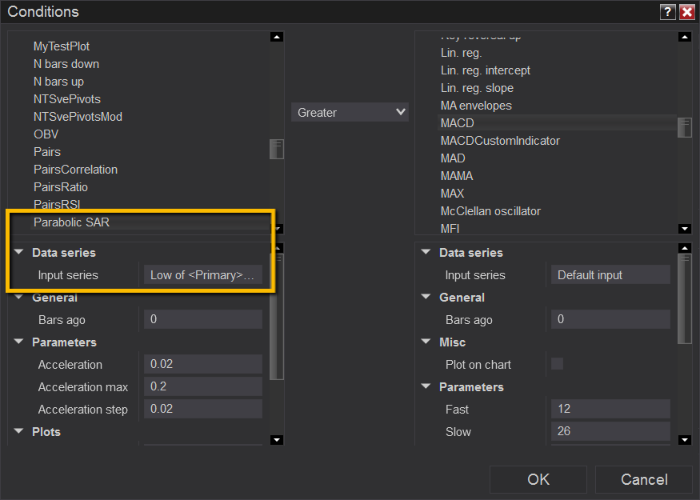Click the Slow parameter field 26
The image size is (700, 500).
610,431
